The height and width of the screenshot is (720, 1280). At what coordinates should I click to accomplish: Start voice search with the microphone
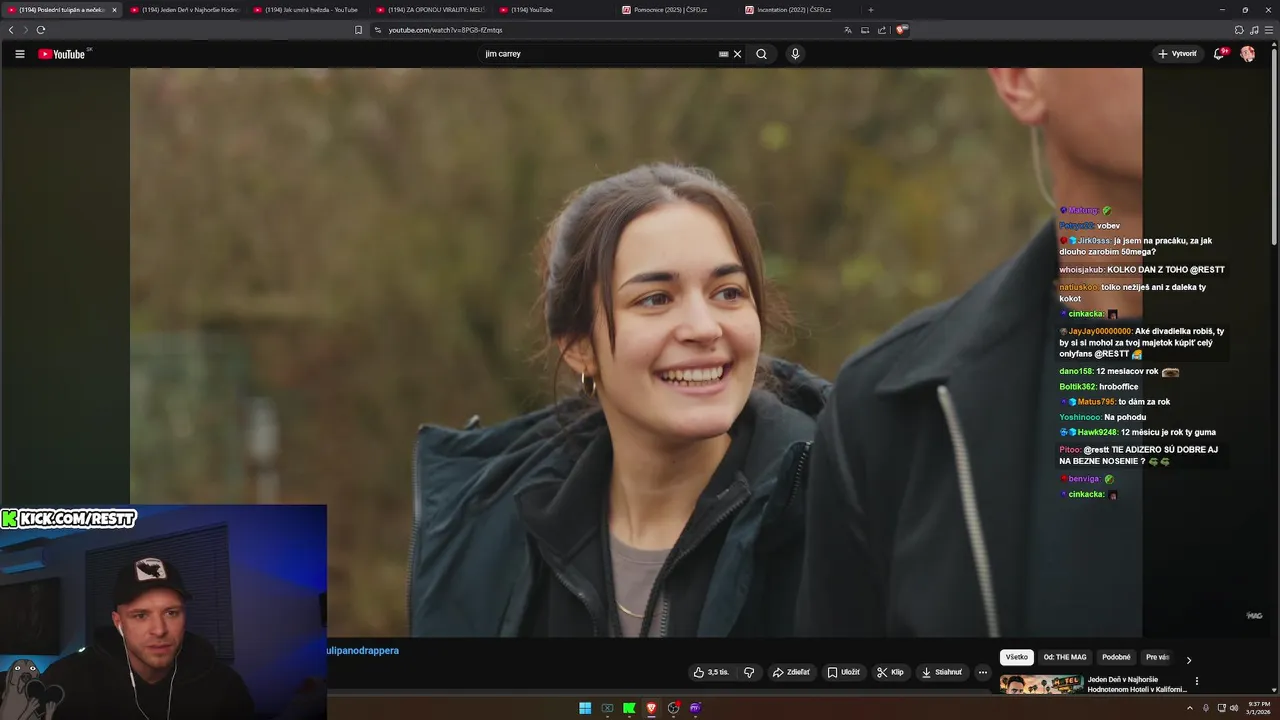[x=795, y=54]
